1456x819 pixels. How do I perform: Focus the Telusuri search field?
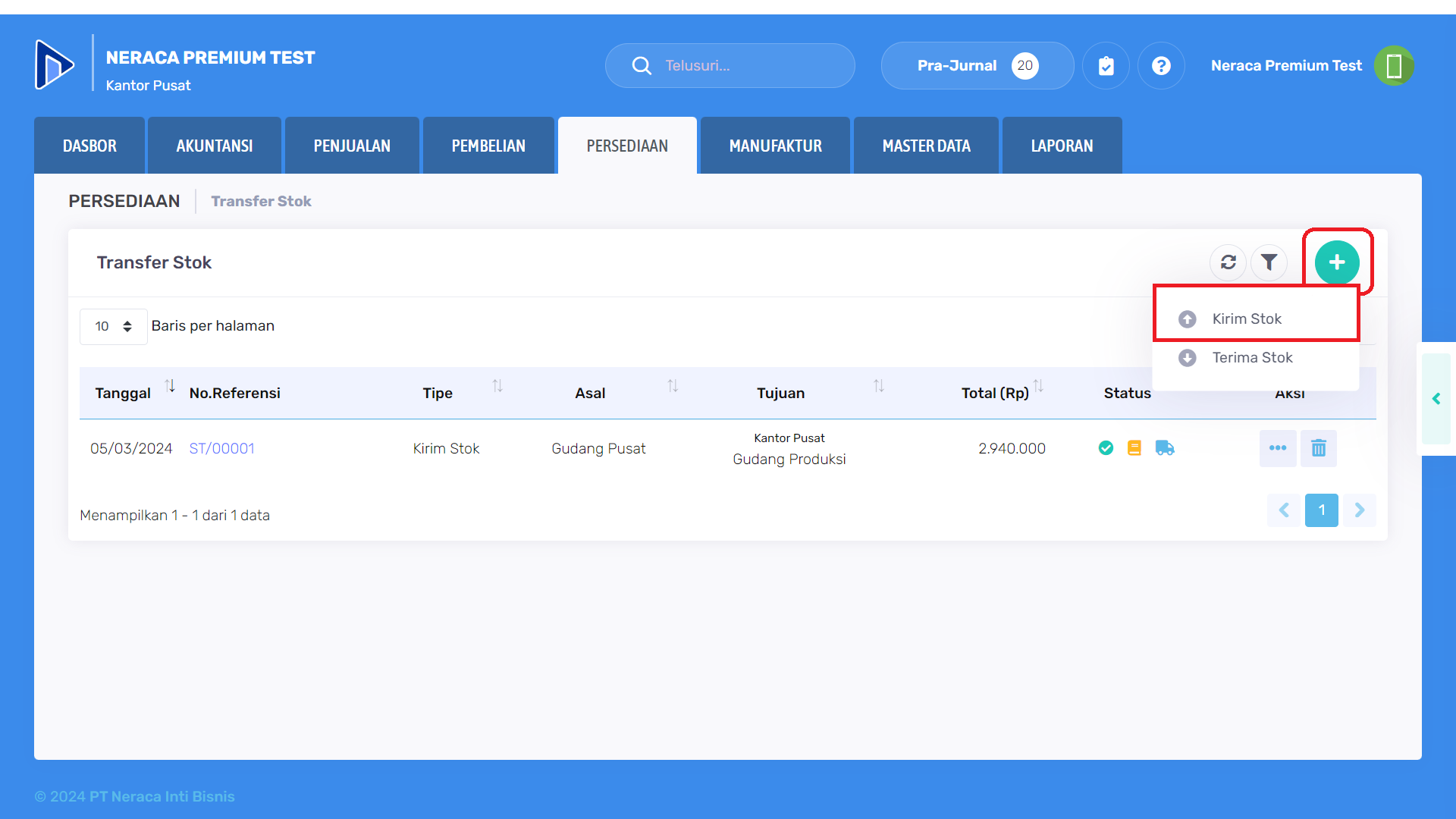pyautogui.click(x=730, y=66)
